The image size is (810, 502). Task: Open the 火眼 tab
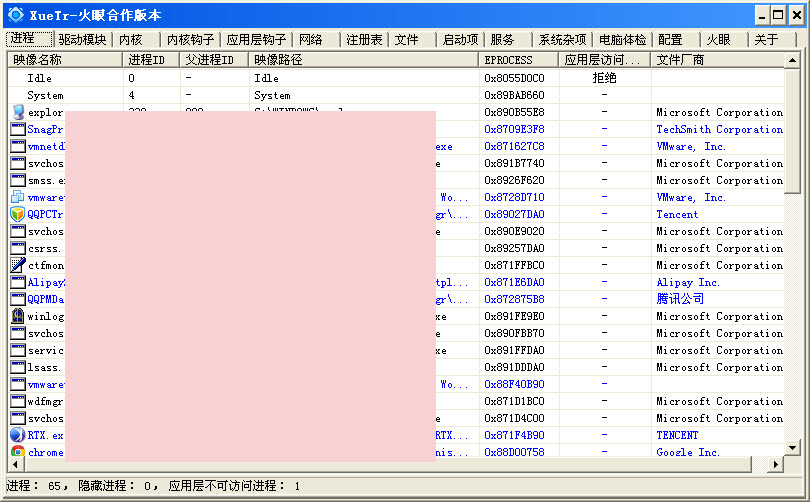point(725,39)
